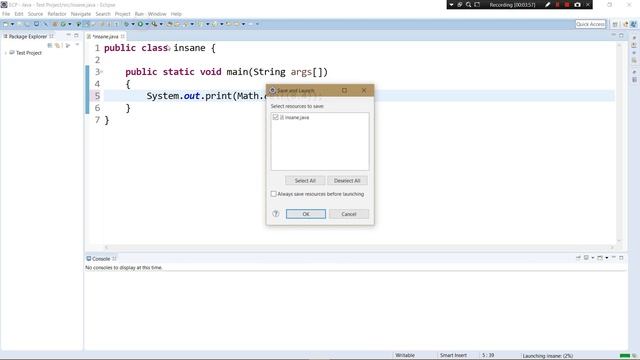Open the Package Explorer view menu arrow
Viewport: 640px width, 360px height.
[x=77, y=45]
